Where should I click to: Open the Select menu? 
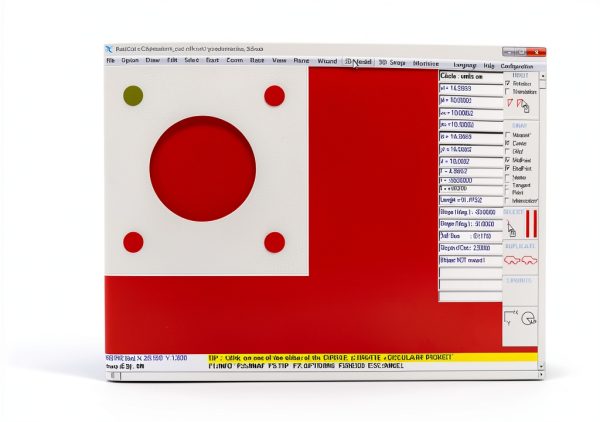[x=191, y=60]
